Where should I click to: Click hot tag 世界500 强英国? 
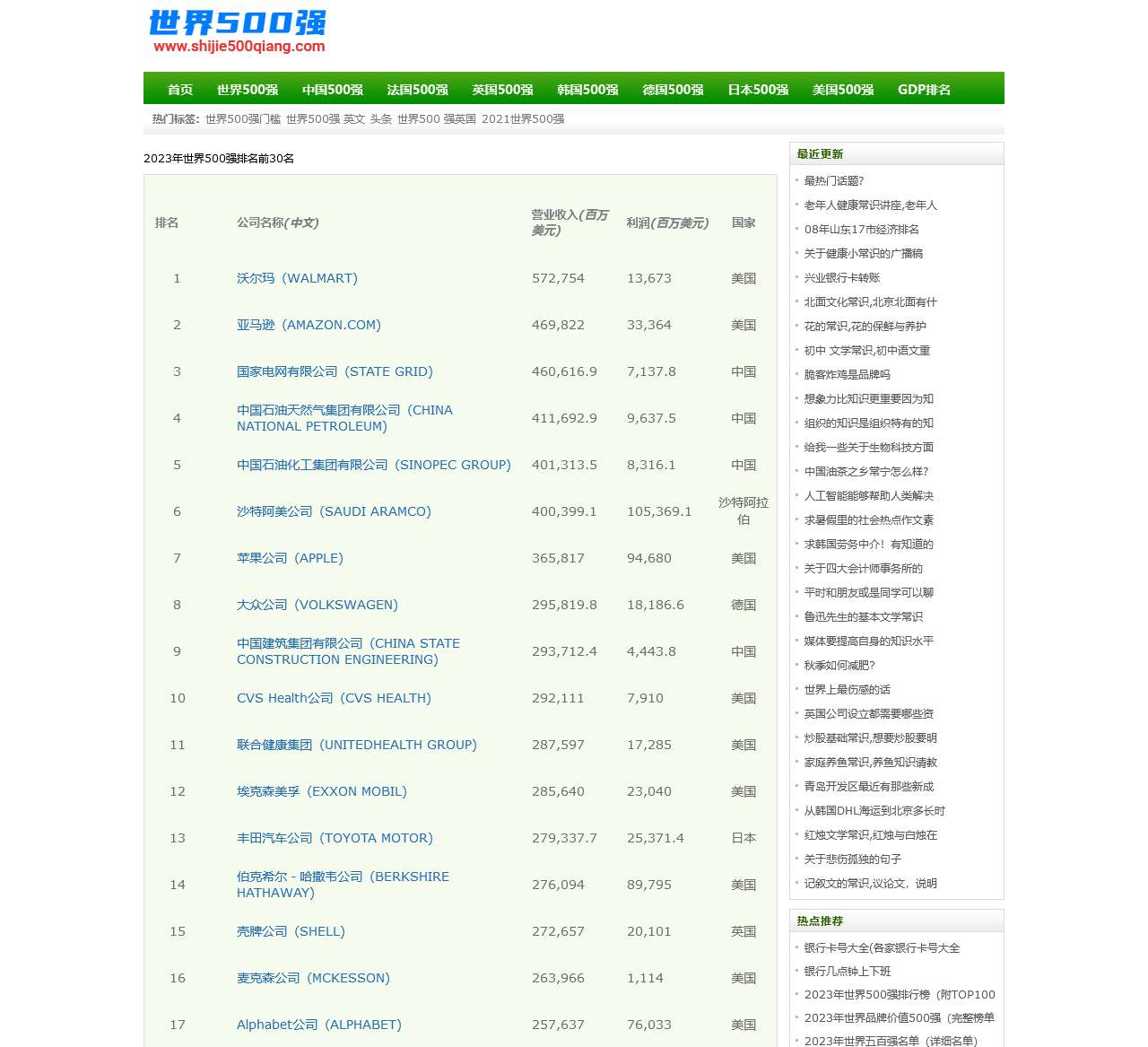(x=437, y=118)
